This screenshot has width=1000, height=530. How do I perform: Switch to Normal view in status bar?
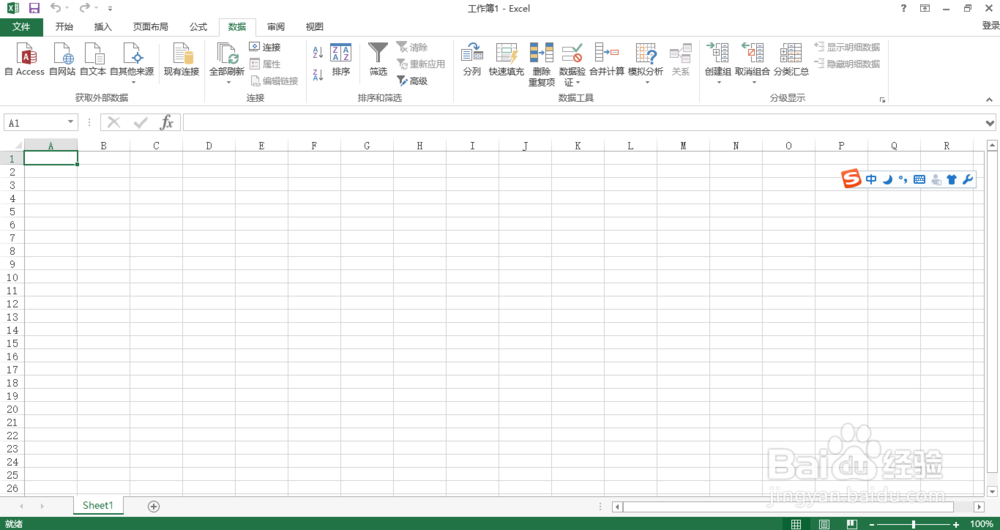tap(796, 524)
